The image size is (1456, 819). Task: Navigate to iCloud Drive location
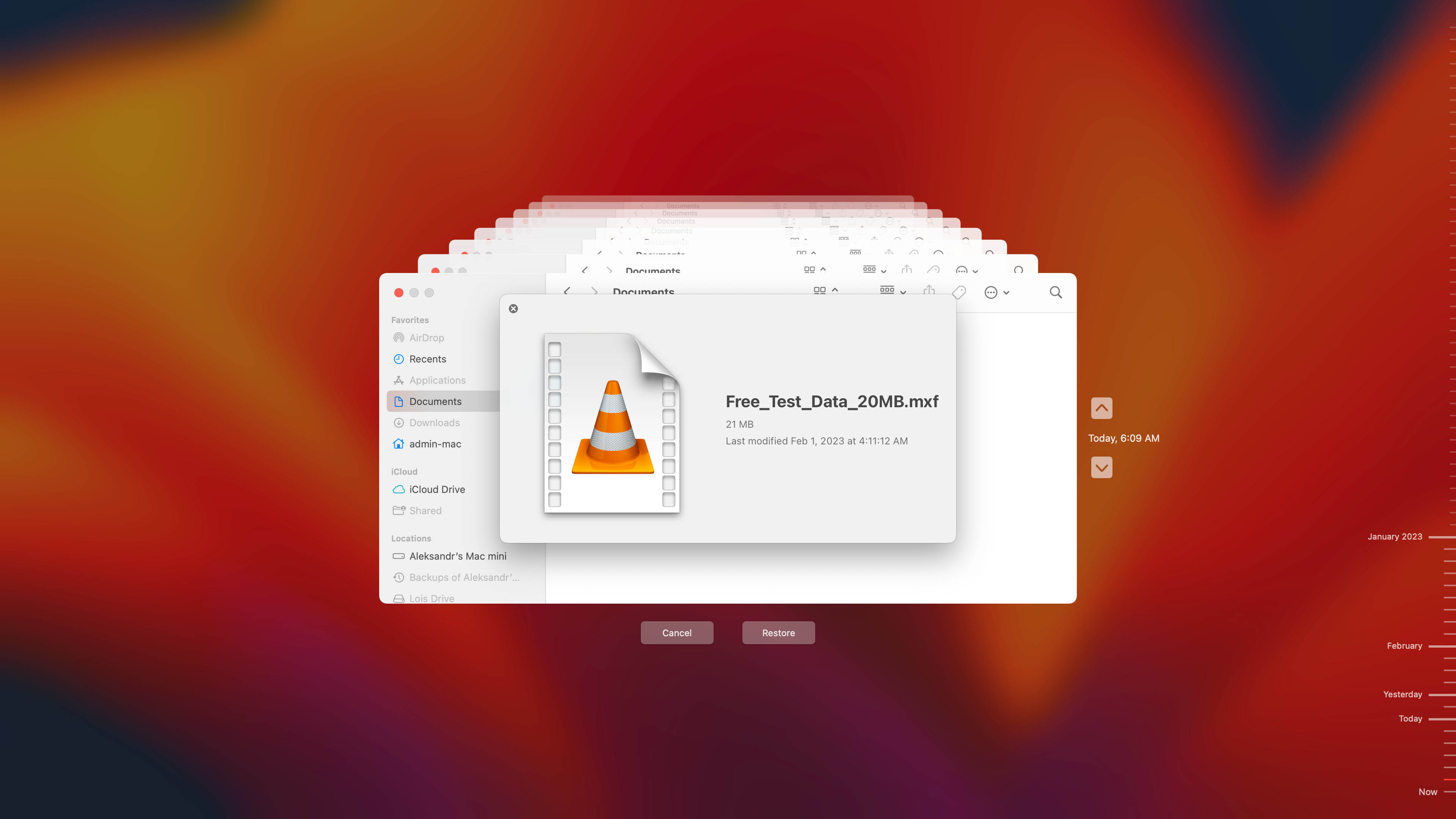(437, 489)
